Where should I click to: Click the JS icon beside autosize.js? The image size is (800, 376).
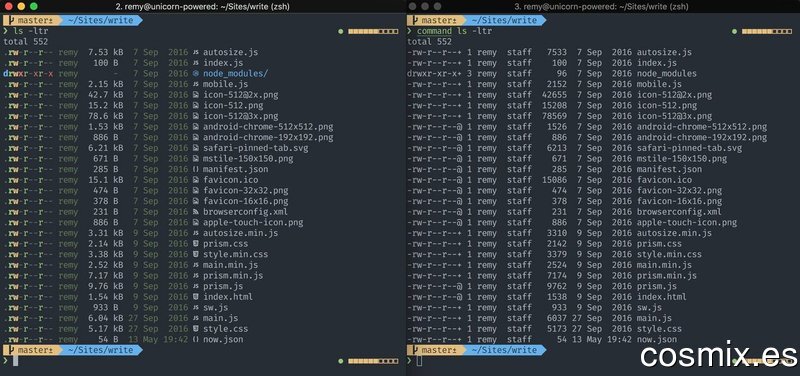[x=196, y=52]
